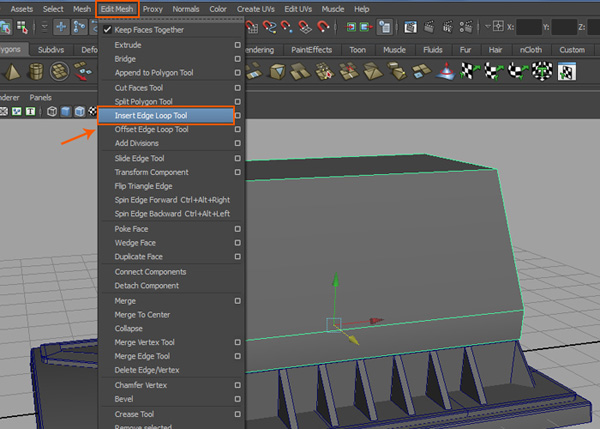
Task: Switch to the Subdivs shelf tab
Action: pyautogui.click(x=50, y=49)
